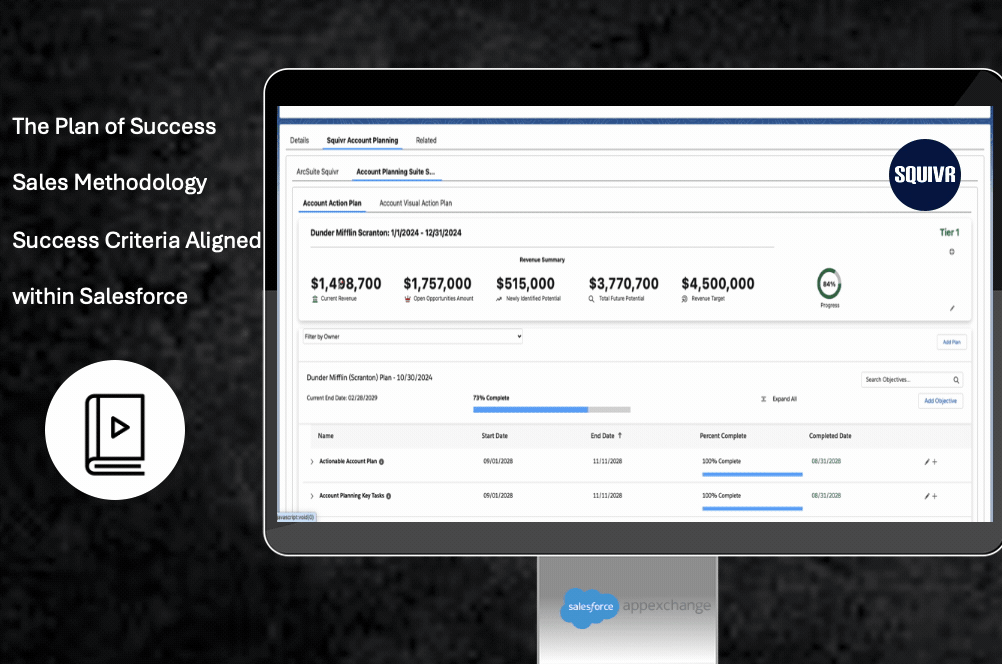This screenshot has height=664, width=1002.
Task: Expand the Account Planning Key Tasks row
Action: point(312,496)
